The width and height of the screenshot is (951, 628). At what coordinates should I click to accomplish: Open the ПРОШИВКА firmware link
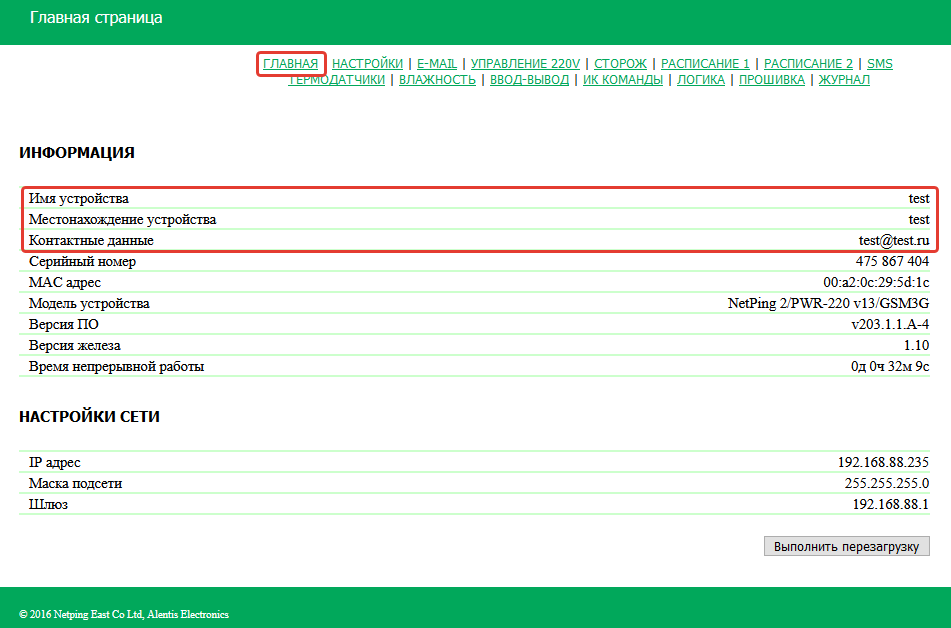[771, 80]
